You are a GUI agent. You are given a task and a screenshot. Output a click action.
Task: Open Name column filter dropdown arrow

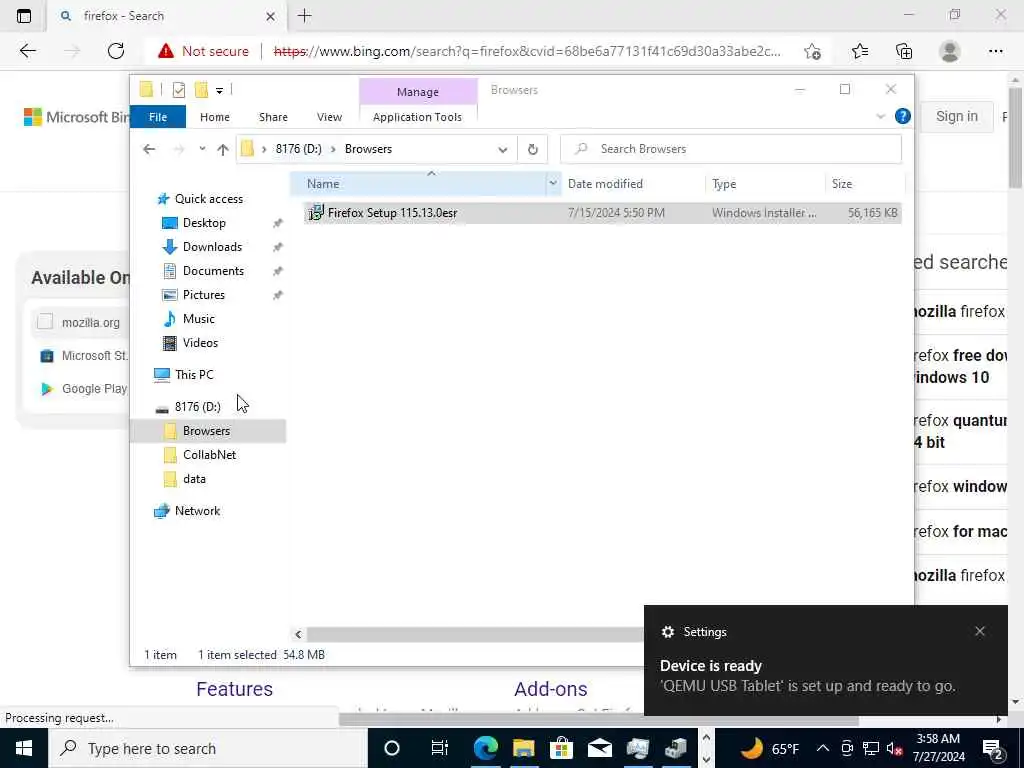553,184
